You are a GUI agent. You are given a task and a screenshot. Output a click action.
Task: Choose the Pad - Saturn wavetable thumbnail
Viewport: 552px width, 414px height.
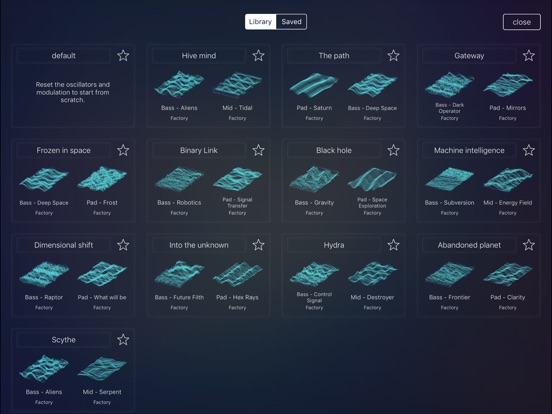point(314,84)
